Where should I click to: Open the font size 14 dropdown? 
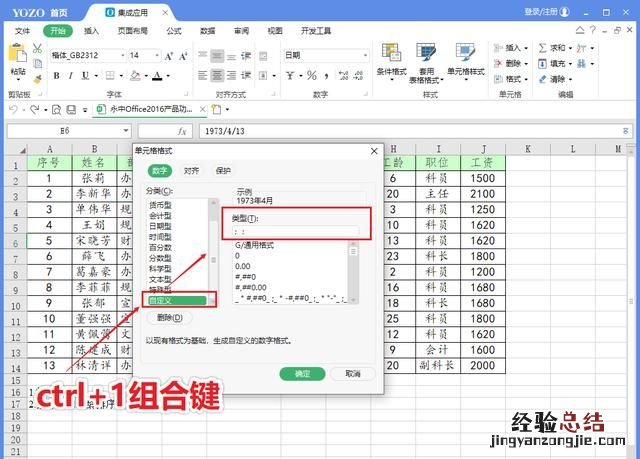157,55
